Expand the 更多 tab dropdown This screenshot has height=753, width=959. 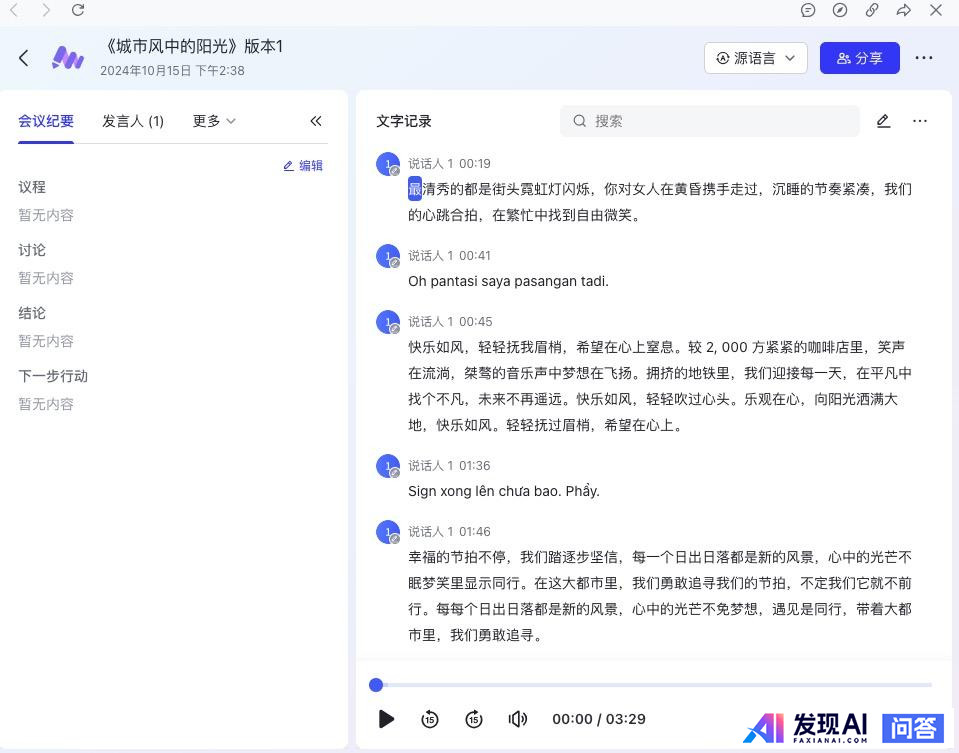click(x=214, y=121)
